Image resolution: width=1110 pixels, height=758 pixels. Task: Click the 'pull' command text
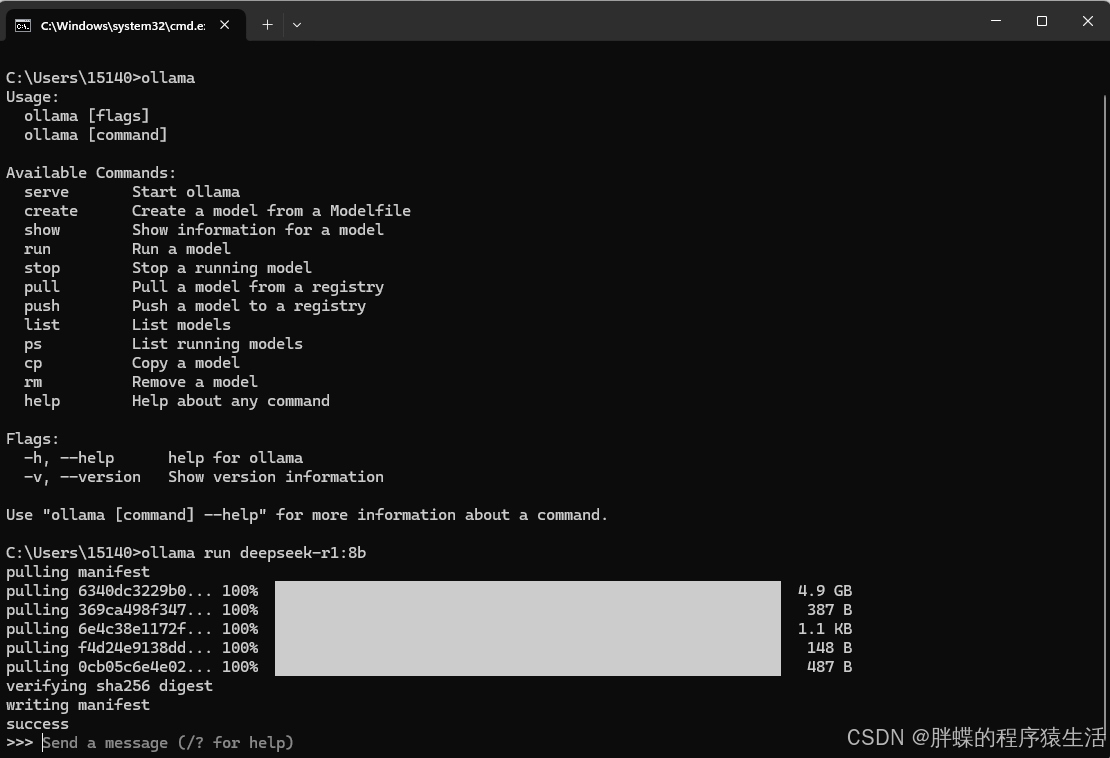[42, 287]
